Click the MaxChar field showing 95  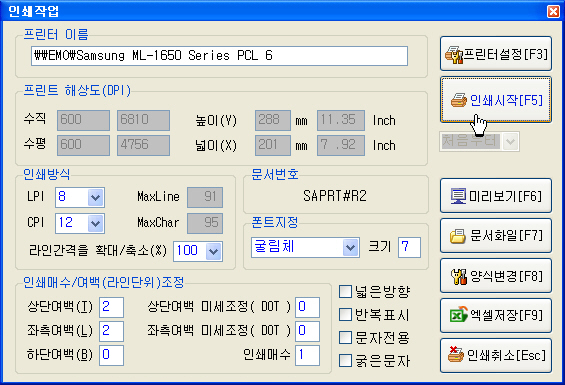205,223
